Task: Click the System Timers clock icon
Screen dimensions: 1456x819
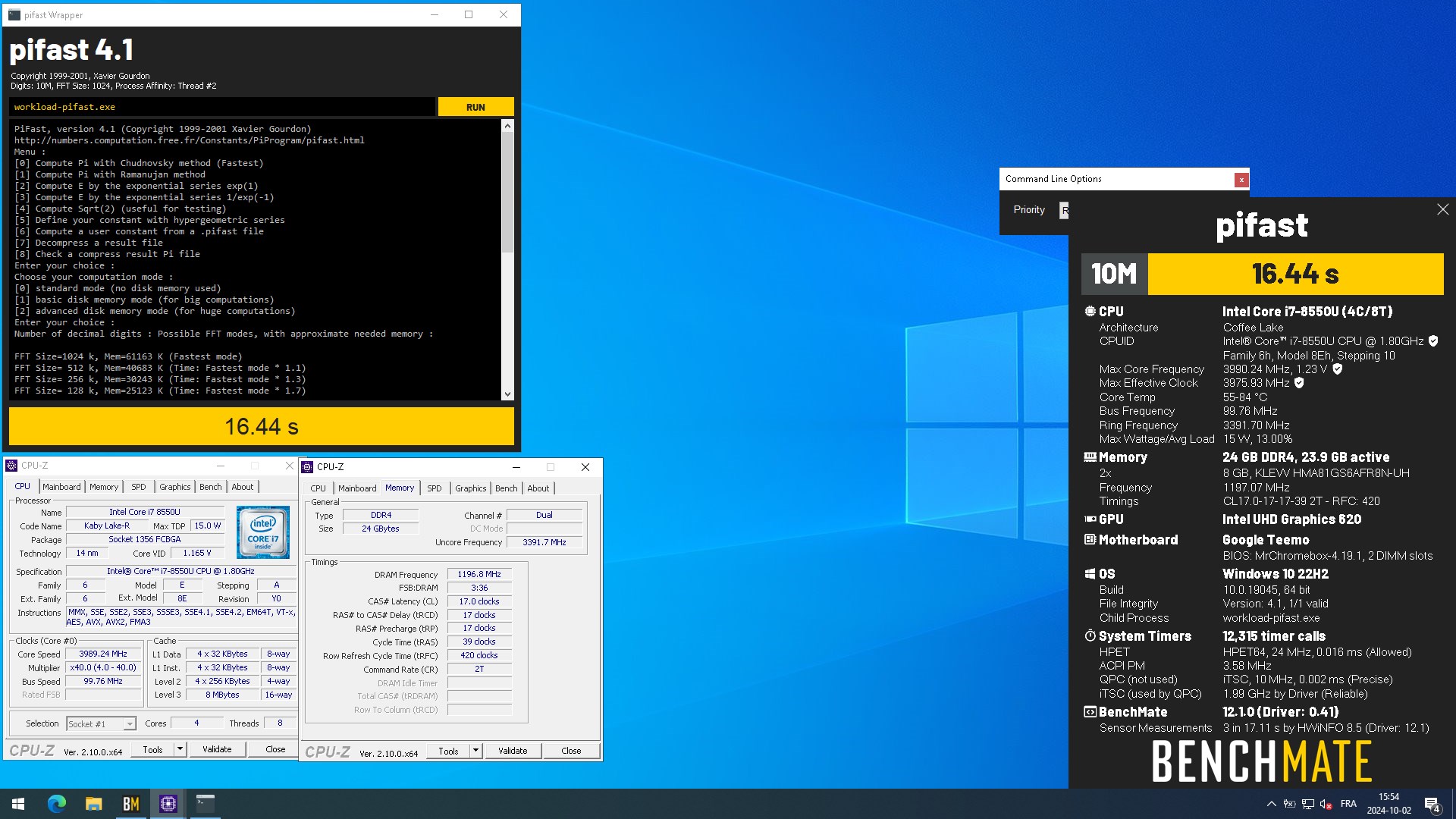Action: tap(1090, 635)
